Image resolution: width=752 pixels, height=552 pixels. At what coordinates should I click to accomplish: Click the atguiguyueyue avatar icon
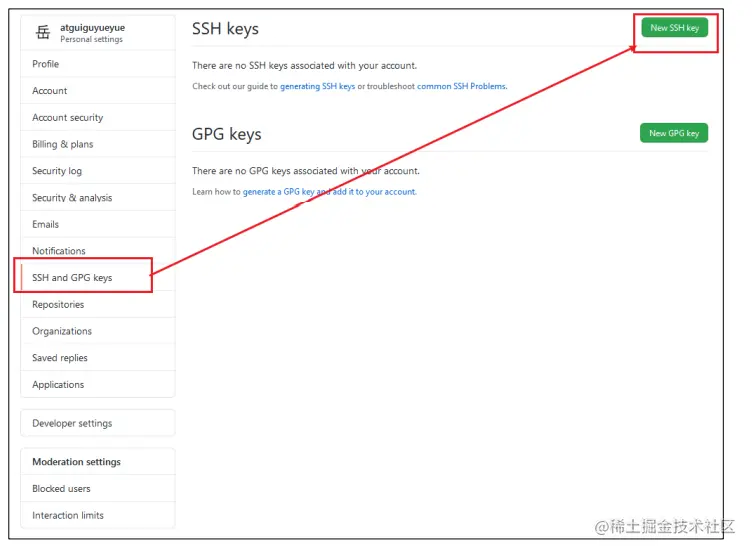43,33
